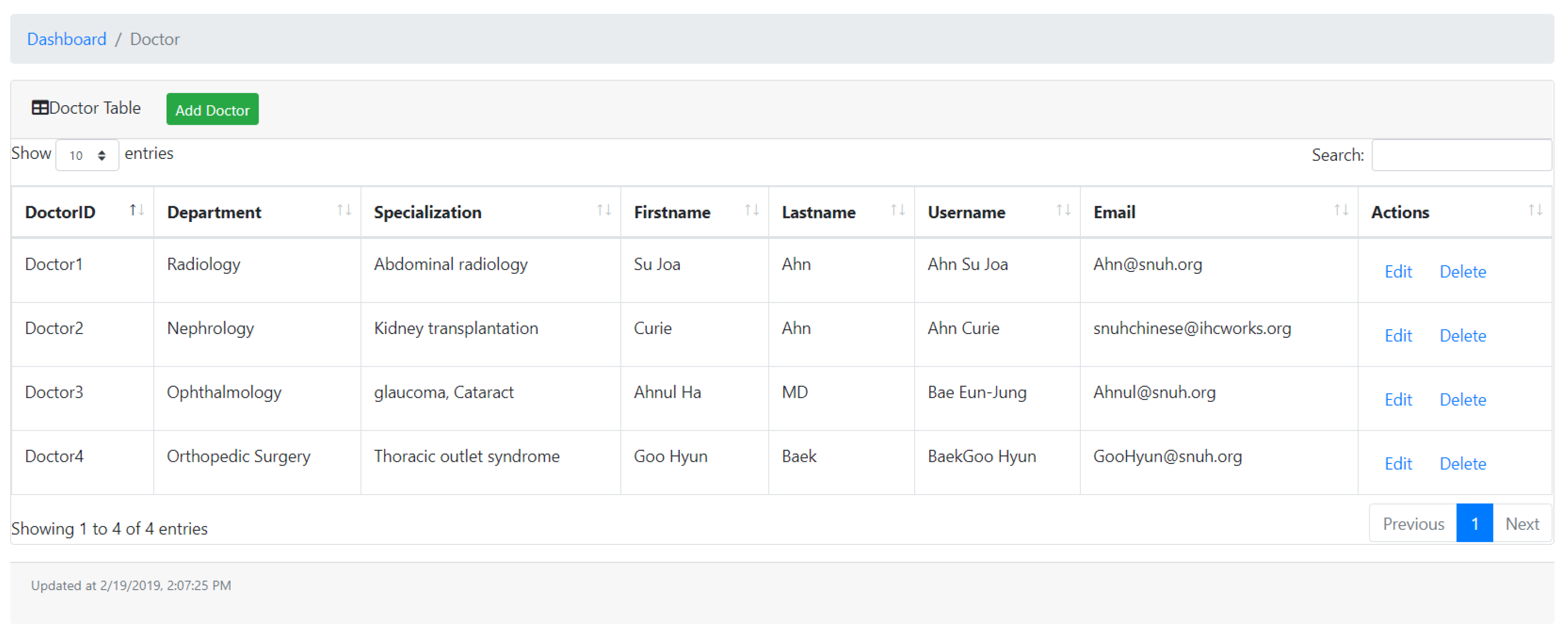This screenshot has width=1568, height=639.
Task: Sort by Email column arrows
Action: [1341, 210]
